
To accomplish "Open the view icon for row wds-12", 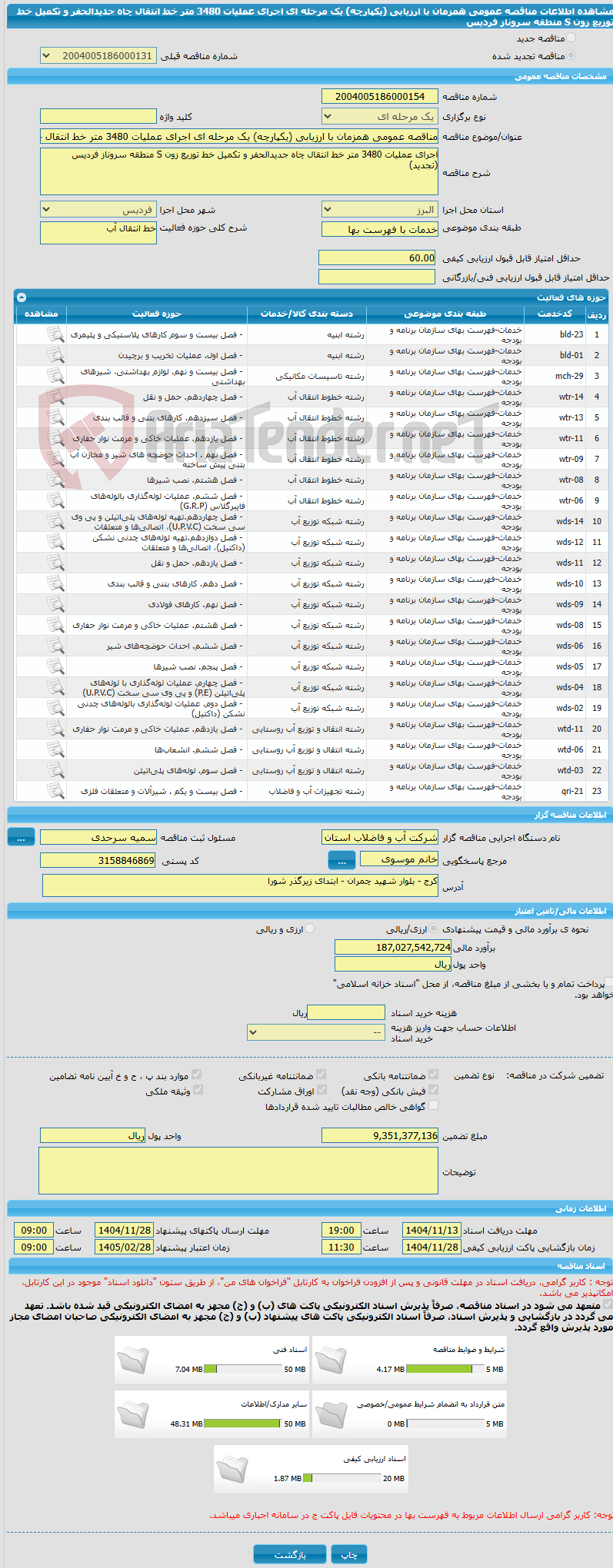I will pos(55,542).
